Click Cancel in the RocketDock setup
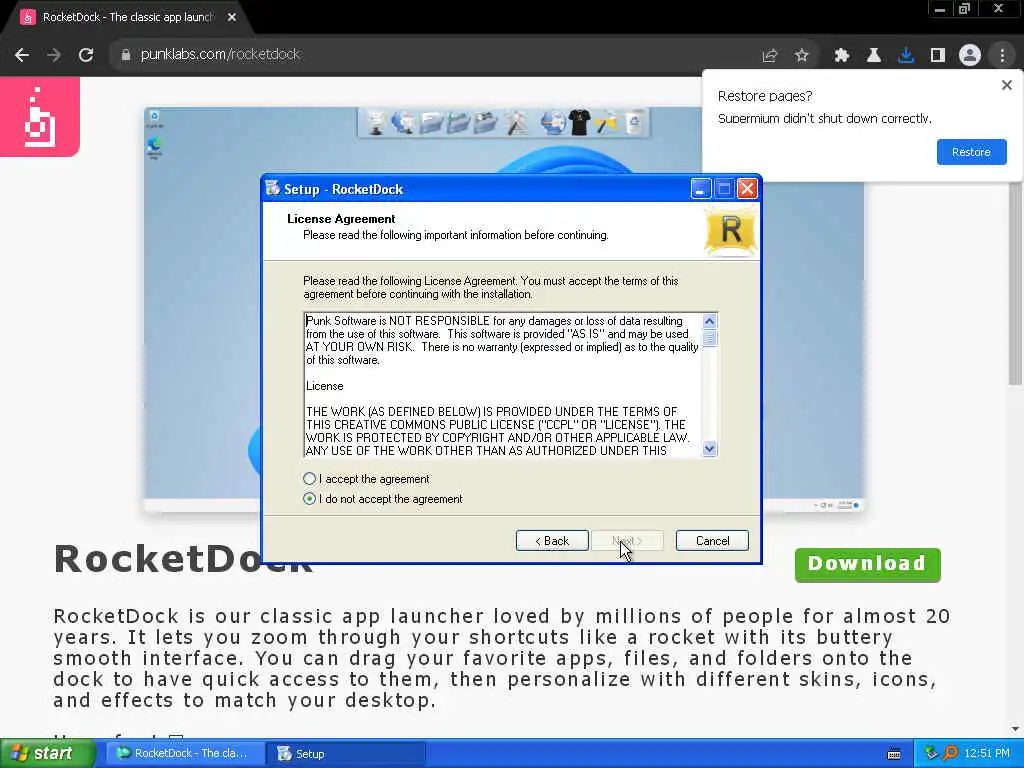The height and width of the screenshot is (768, 1024). click(x=712, y=541)
